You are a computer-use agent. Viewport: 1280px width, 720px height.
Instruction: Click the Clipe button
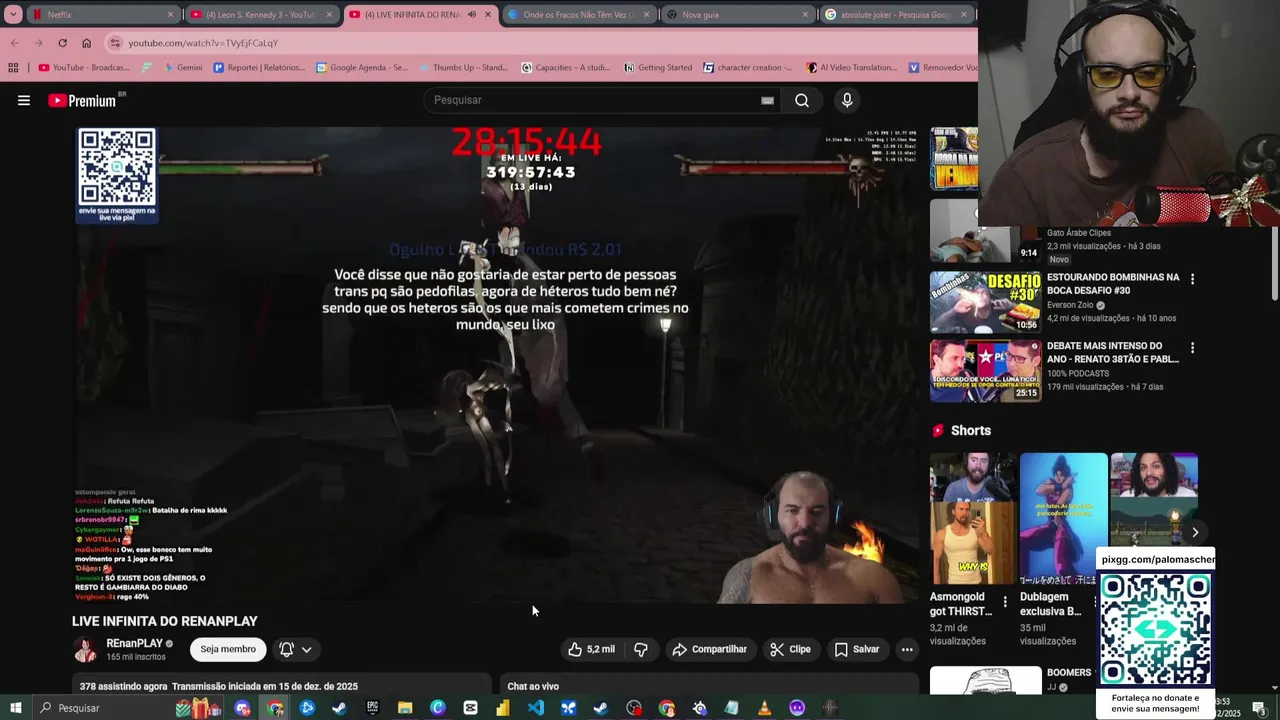point(790,649)
